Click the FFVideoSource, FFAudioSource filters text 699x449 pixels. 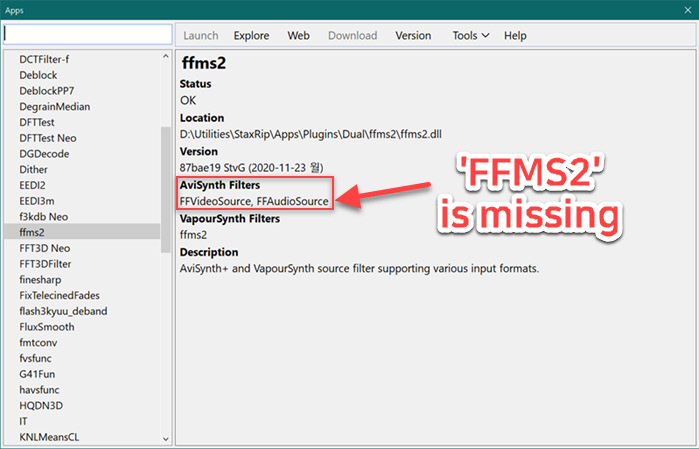[x=254, y=202]
